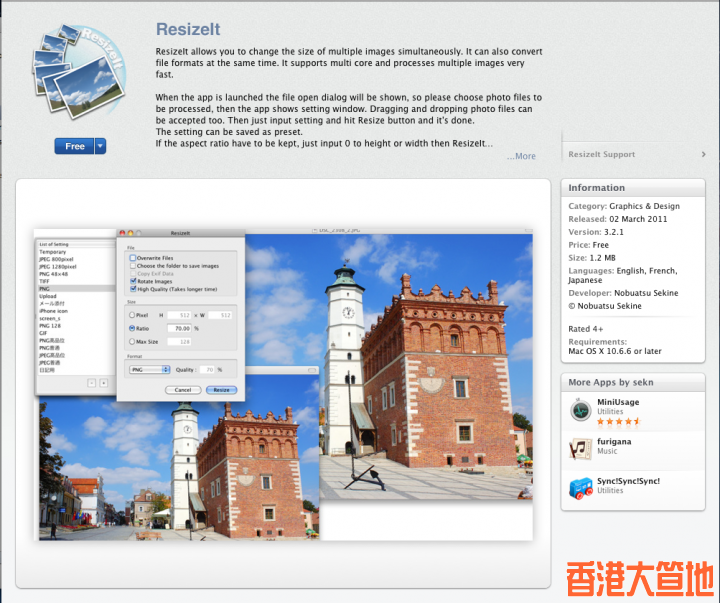Click Developer Nobuatsu Sekine text

click(x=623, y=293)
